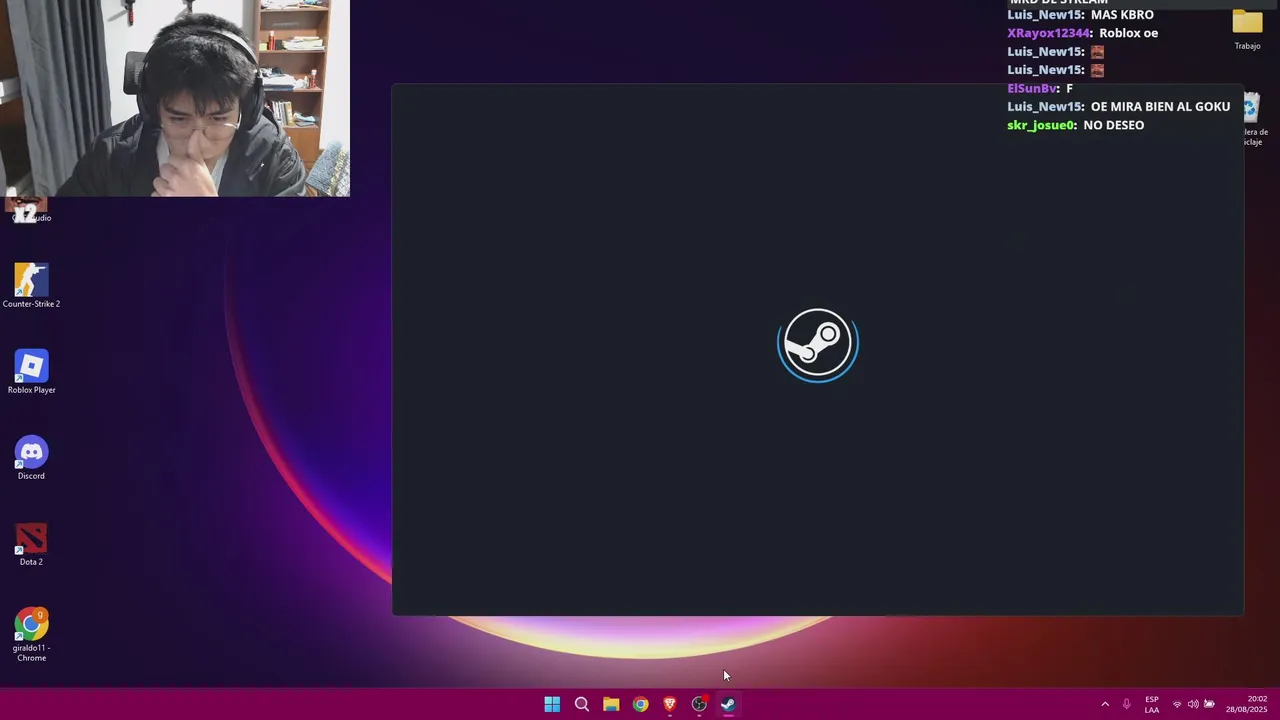Open the Trabajo folder on the desktop
The image size is (1280, 720).
[1247, 29]
